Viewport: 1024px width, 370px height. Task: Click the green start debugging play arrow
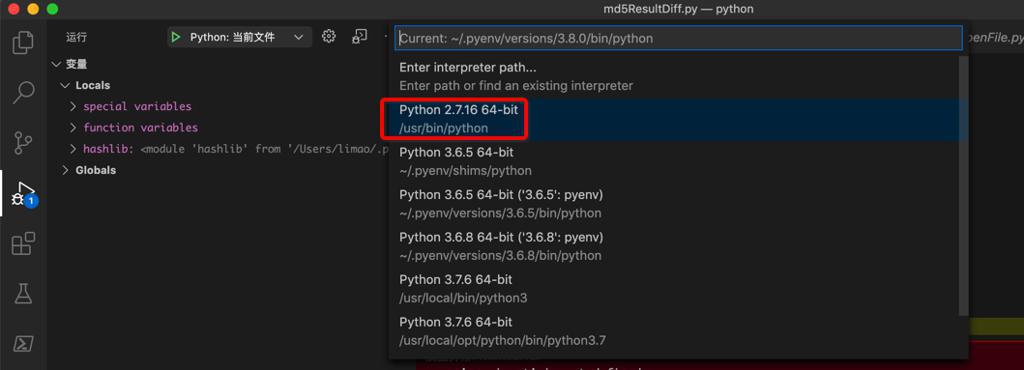click(176, 37)
